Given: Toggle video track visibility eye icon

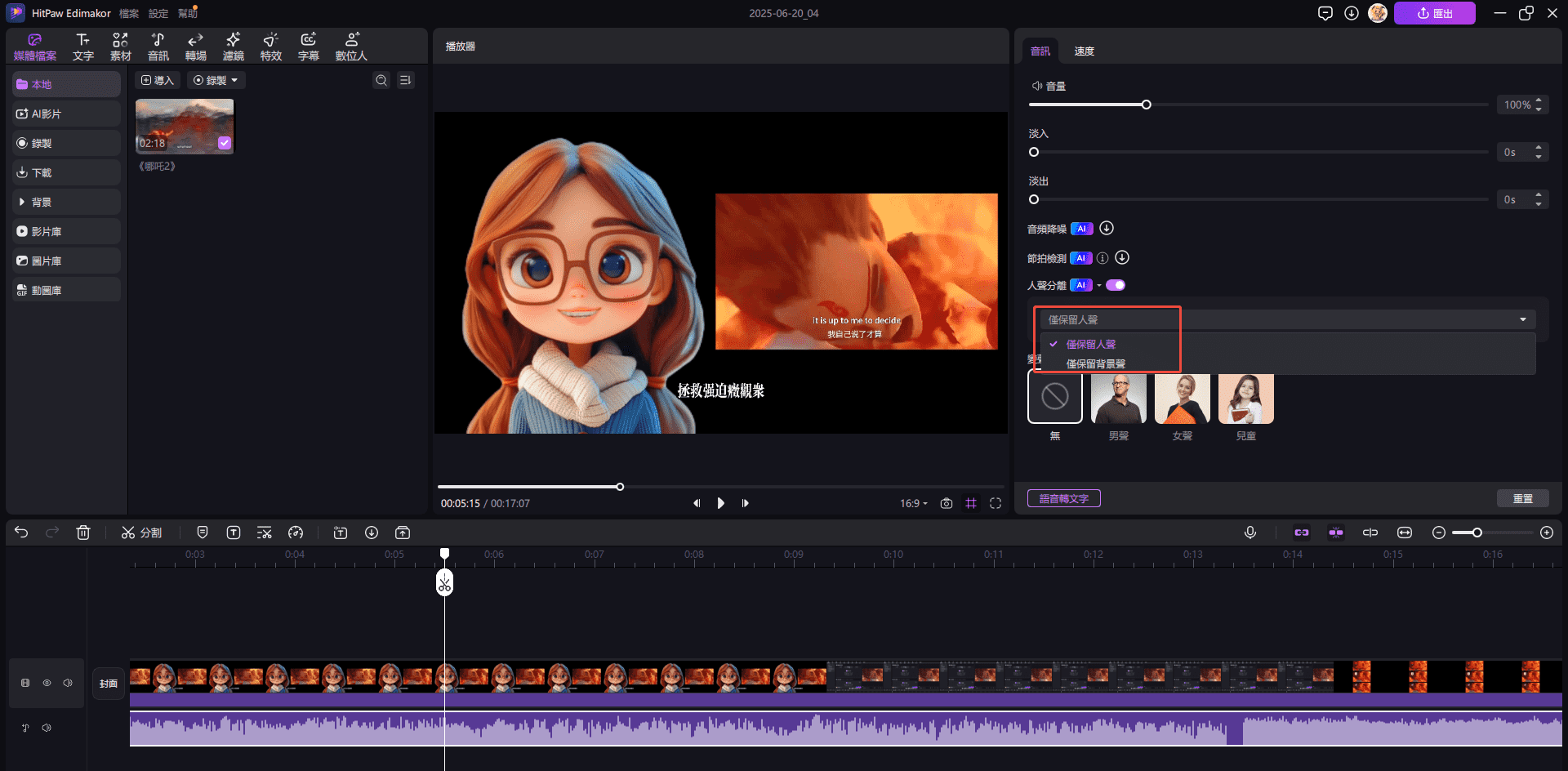Looking at the screenshot, I should tap(47, 683).
